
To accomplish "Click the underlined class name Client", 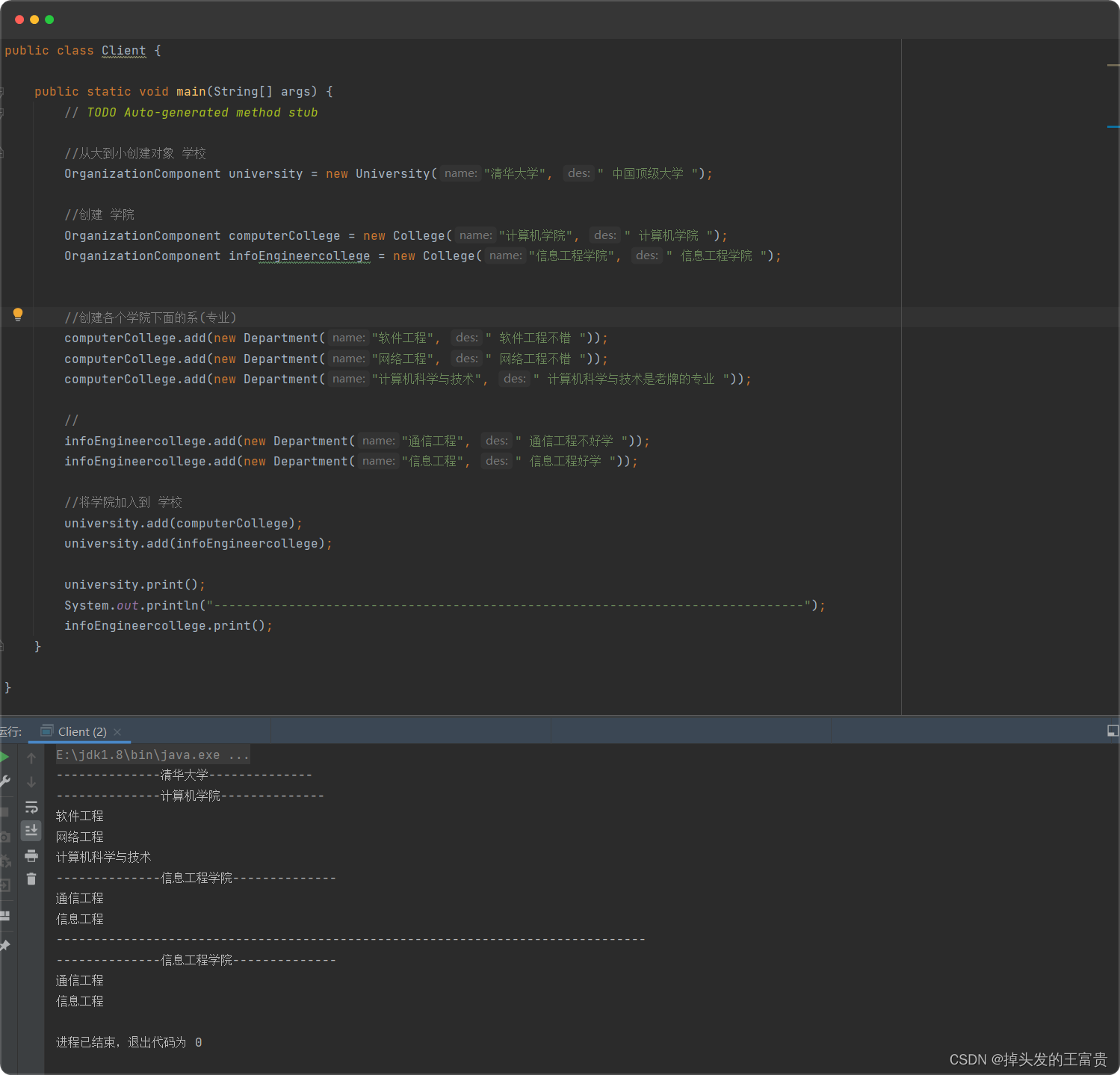I will click(x=124, y=51).
